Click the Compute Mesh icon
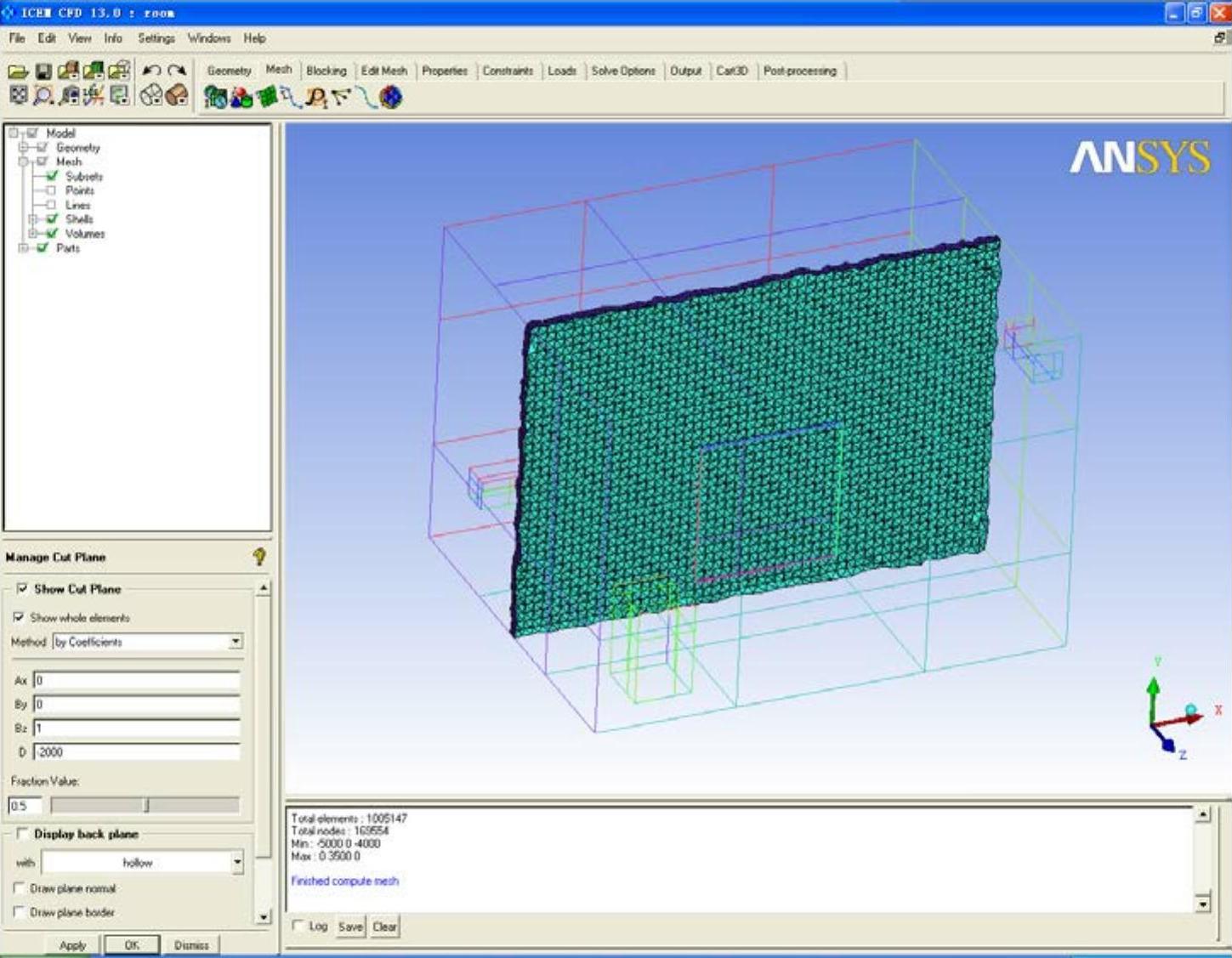1232x958 pixels. [x=390, y=98]
